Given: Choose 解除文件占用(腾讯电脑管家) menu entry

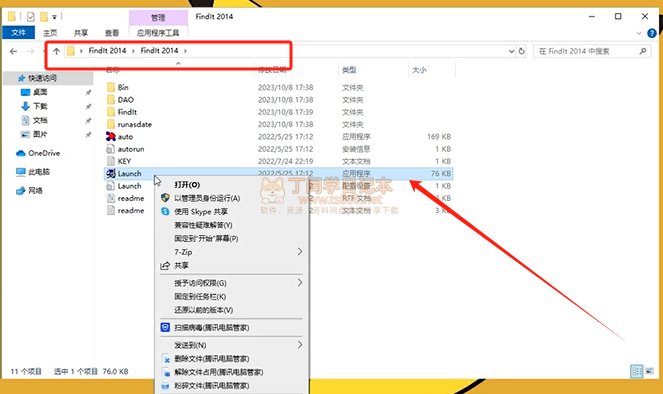Looking at the screenshot, I should click(x=232, y=372).
